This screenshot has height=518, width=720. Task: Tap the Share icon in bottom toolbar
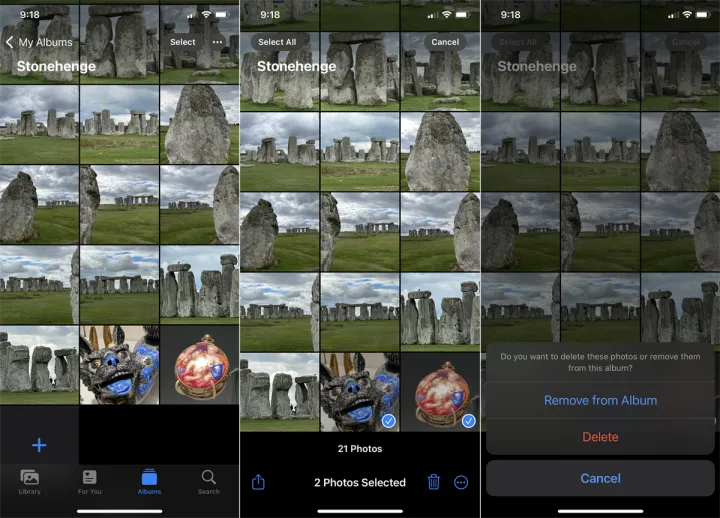click(259, 482)
